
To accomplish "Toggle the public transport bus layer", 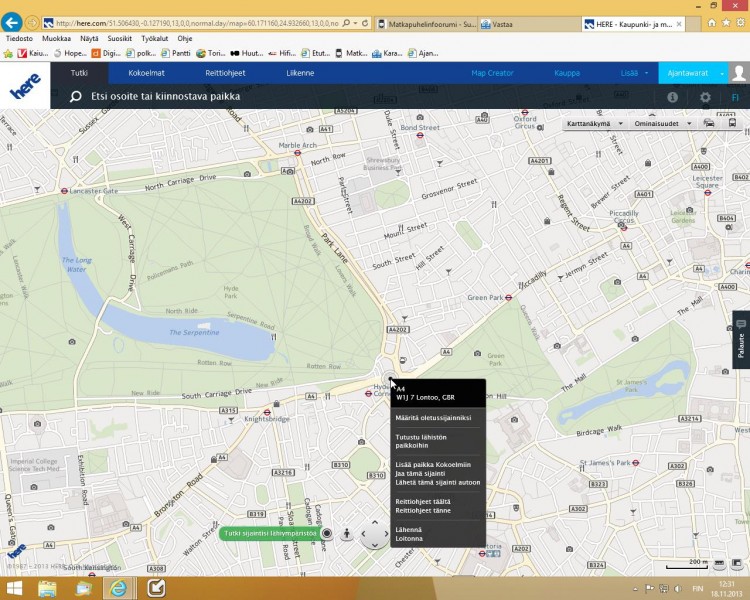I will (732, 124).
